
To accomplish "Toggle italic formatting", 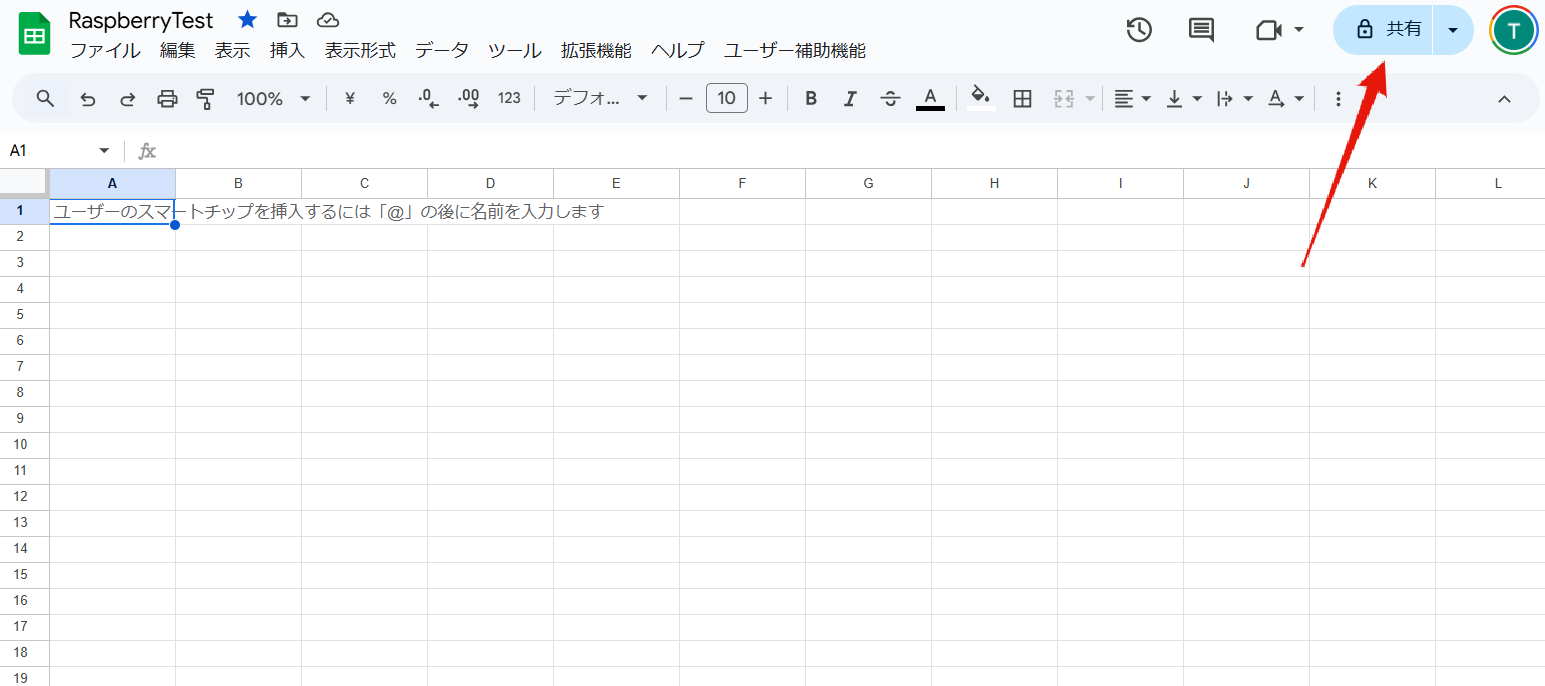I will click(850, 98).
